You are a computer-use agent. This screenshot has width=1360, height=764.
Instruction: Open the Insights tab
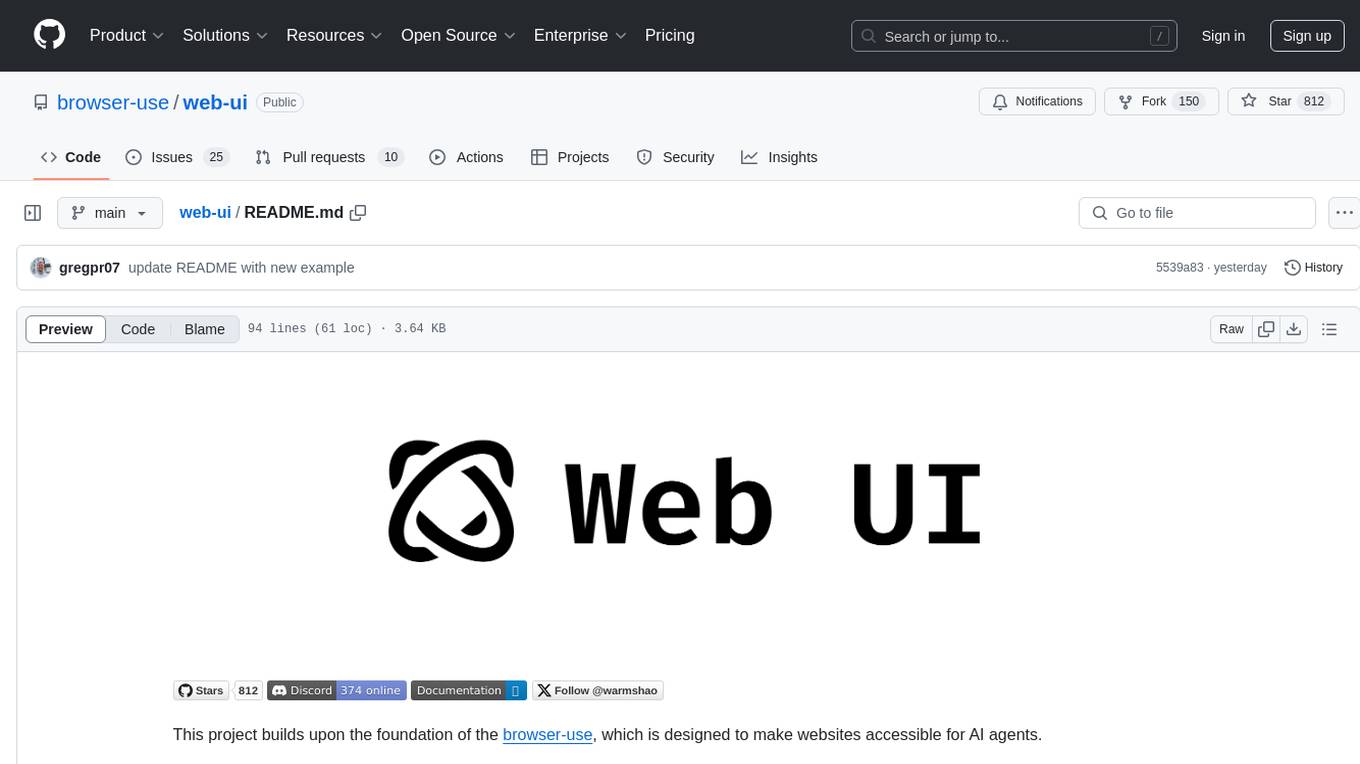779,157
